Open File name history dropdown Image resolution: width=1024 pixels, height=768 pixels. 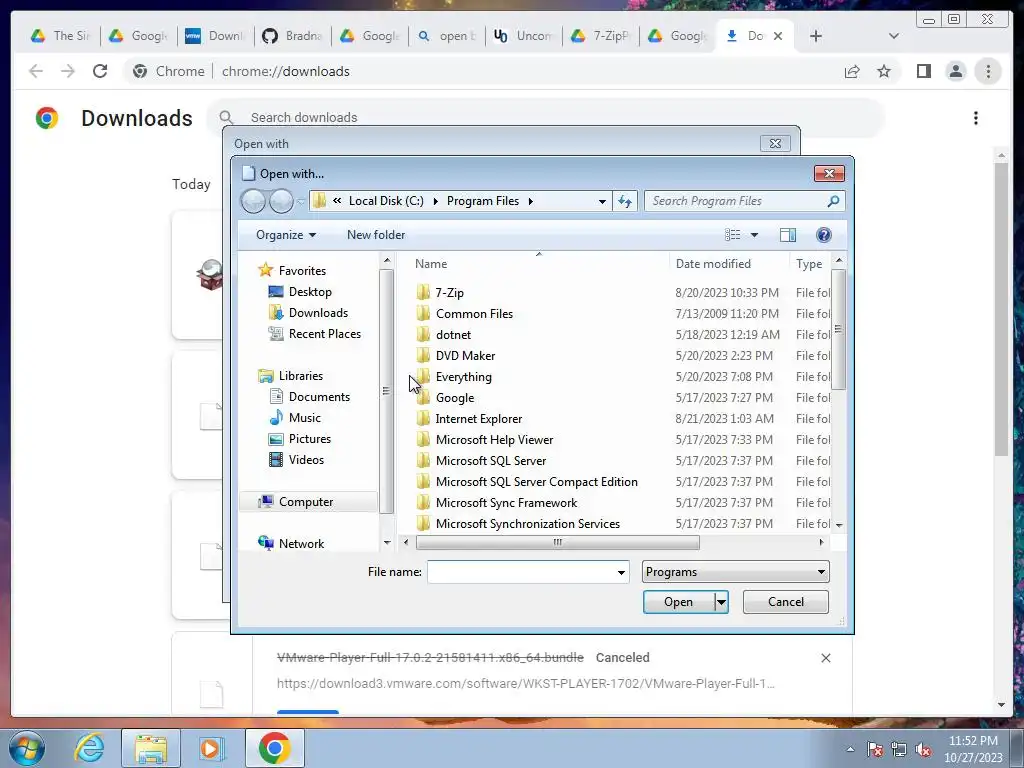tap(621, 573)
